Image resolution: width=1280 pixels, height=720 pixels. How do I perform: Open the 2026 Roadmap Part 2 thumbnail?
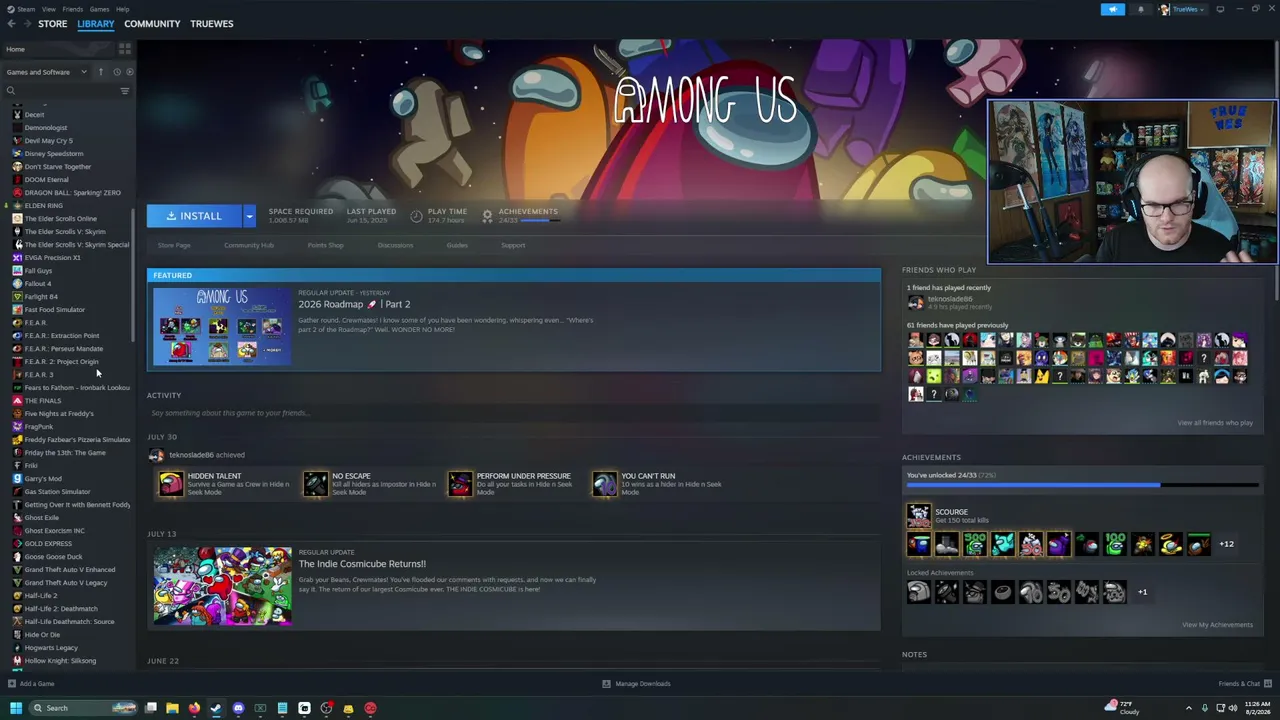223,327
